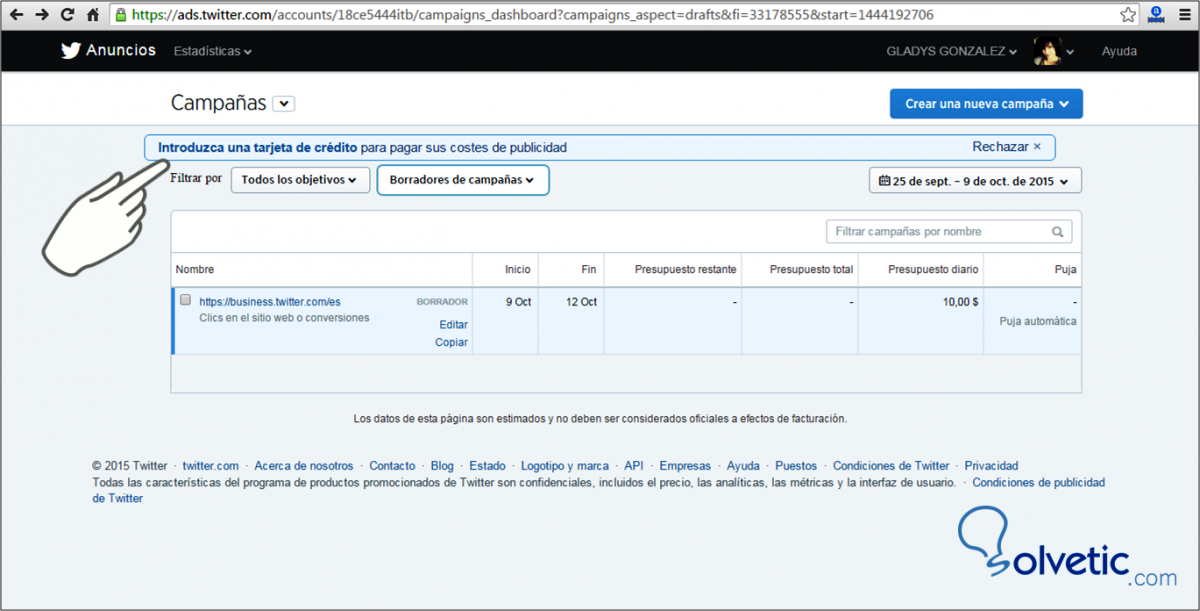Tick the checkbox for business.twitter.com/es campaign

coord(185,299)
